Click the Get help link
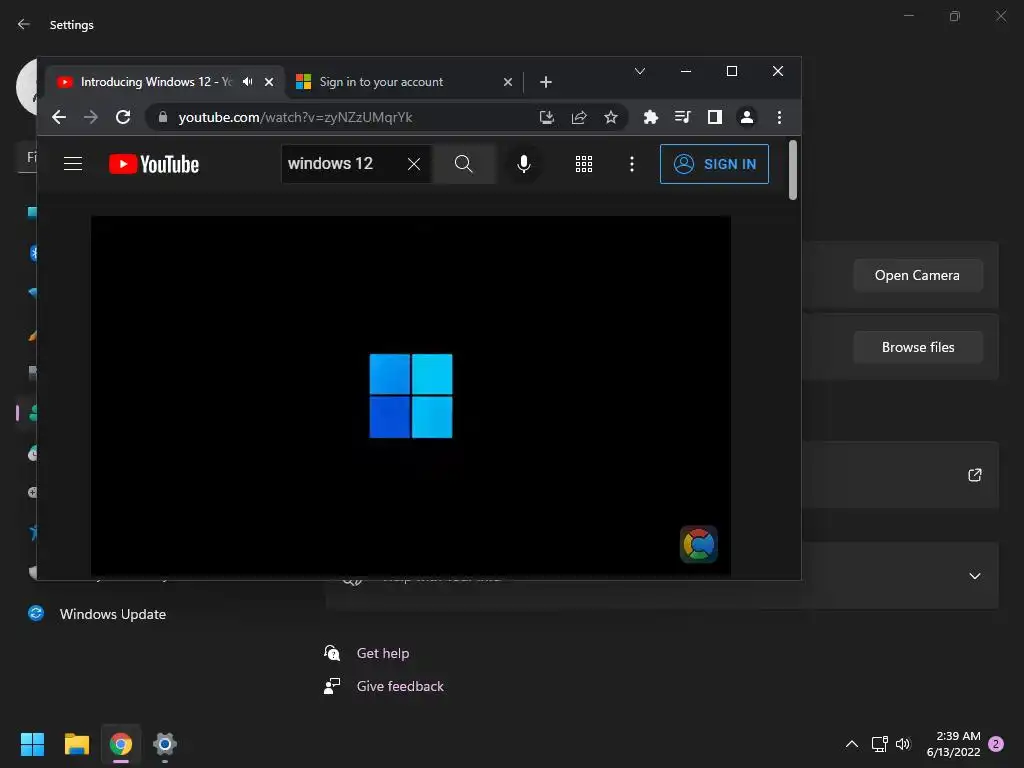Screen dimensions: 1024x768 click(x=383, y=653)
